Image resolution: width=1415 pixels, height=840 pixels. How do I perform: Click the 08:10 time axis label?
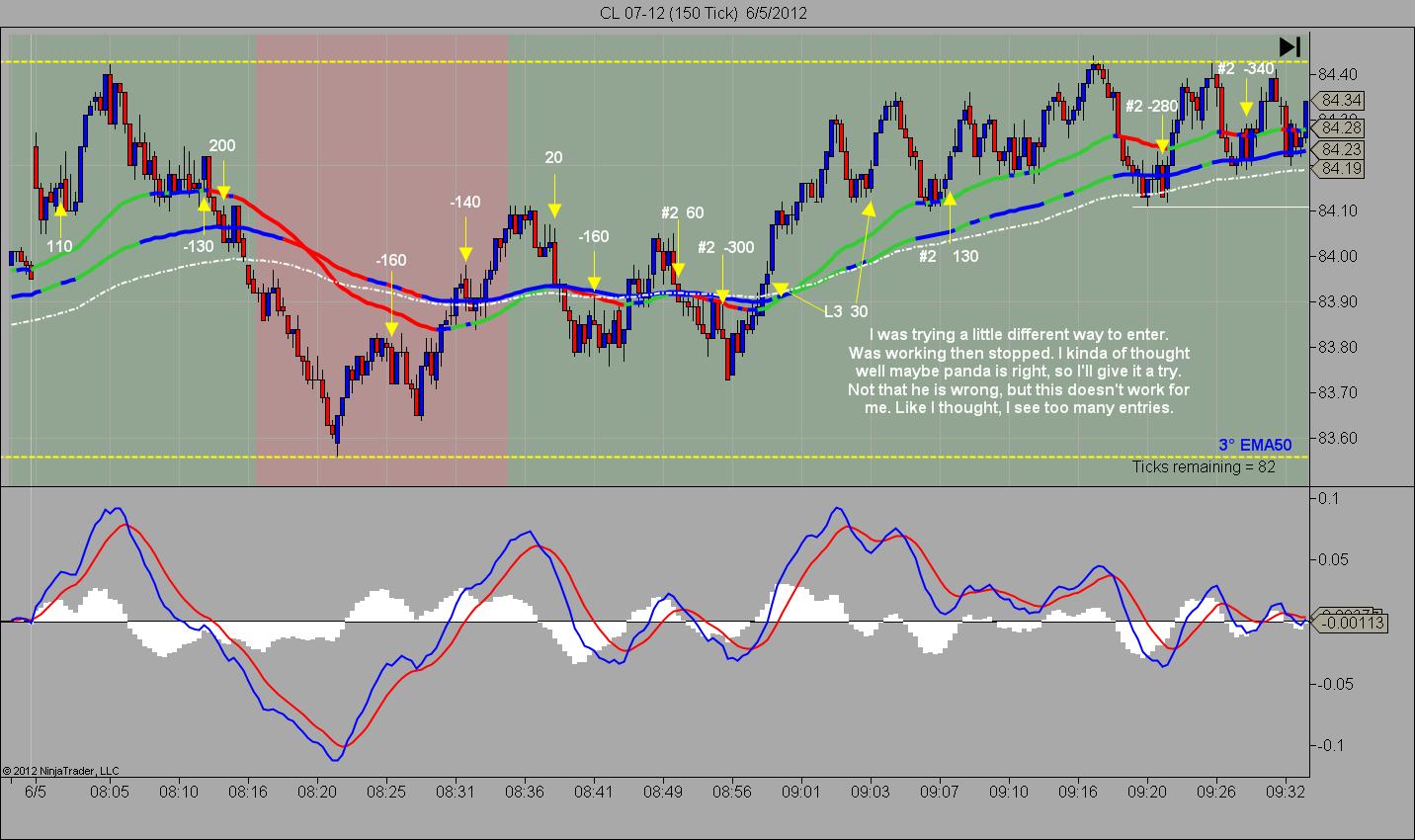(x=178, y=793)
